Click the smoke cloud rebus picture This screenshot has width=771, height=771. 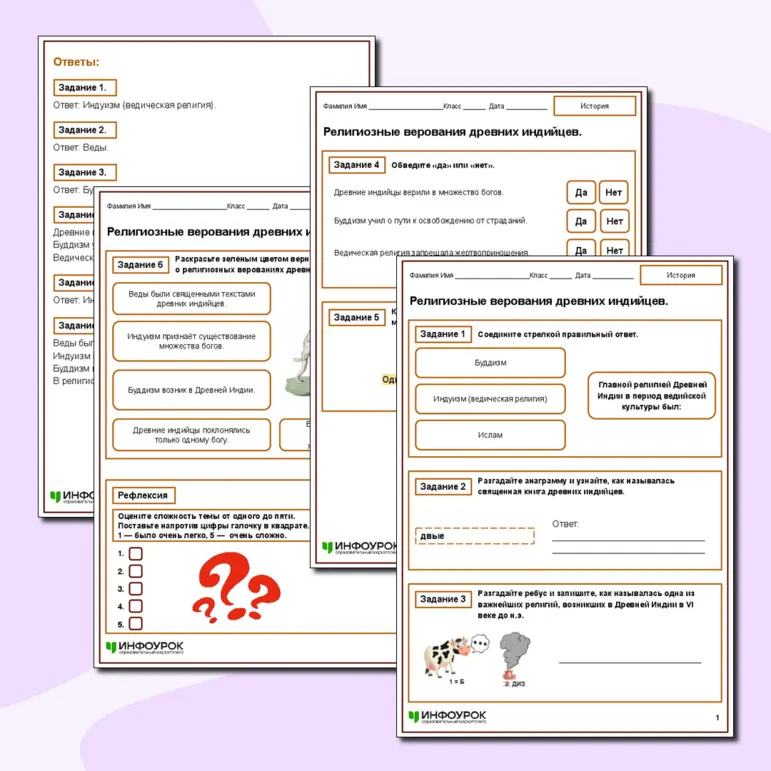514,655
